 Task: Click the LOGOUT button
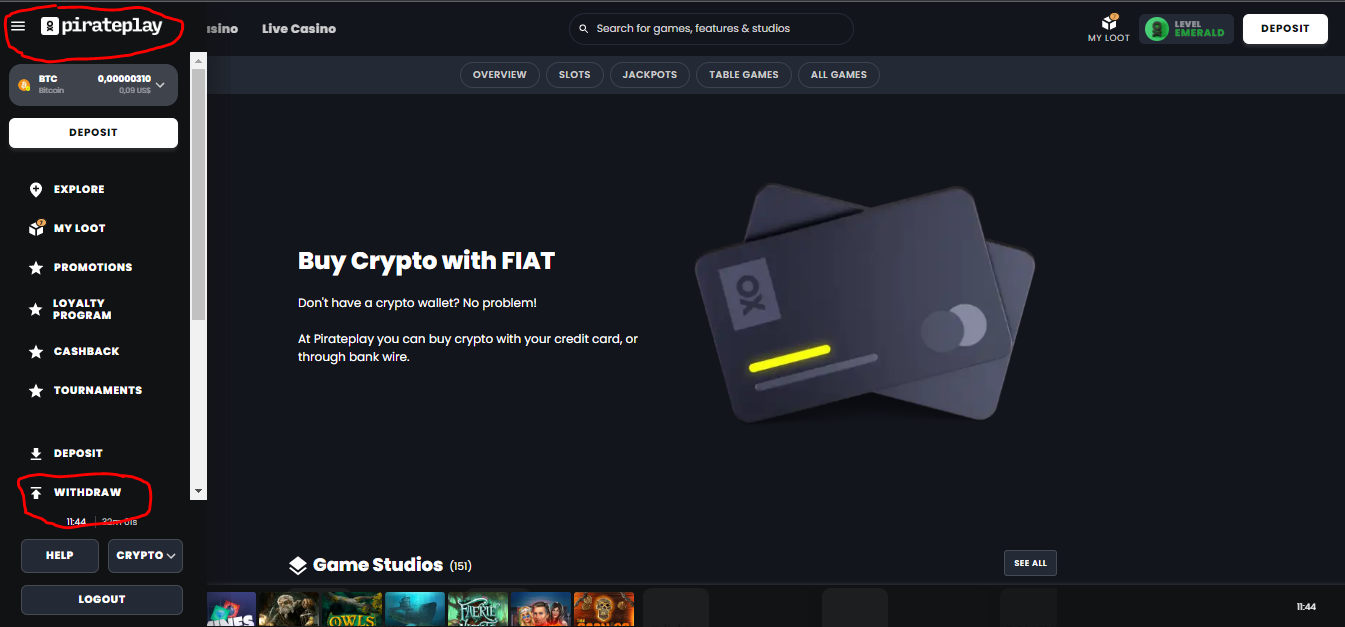[102, 599]
